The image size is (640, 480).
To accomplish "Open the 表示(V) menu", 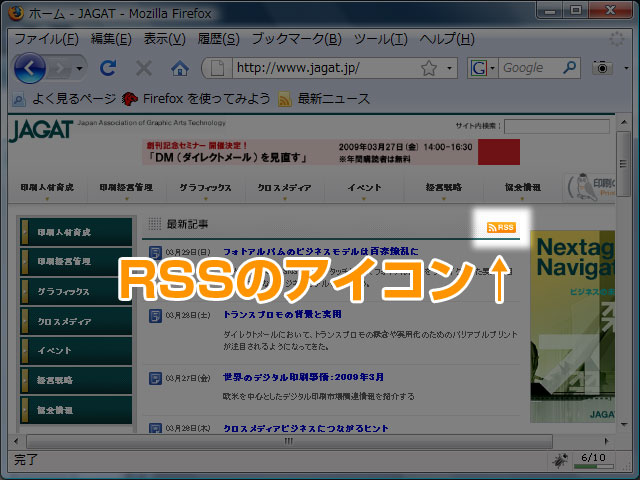I will pyautogui.click(x=164, y=39).
